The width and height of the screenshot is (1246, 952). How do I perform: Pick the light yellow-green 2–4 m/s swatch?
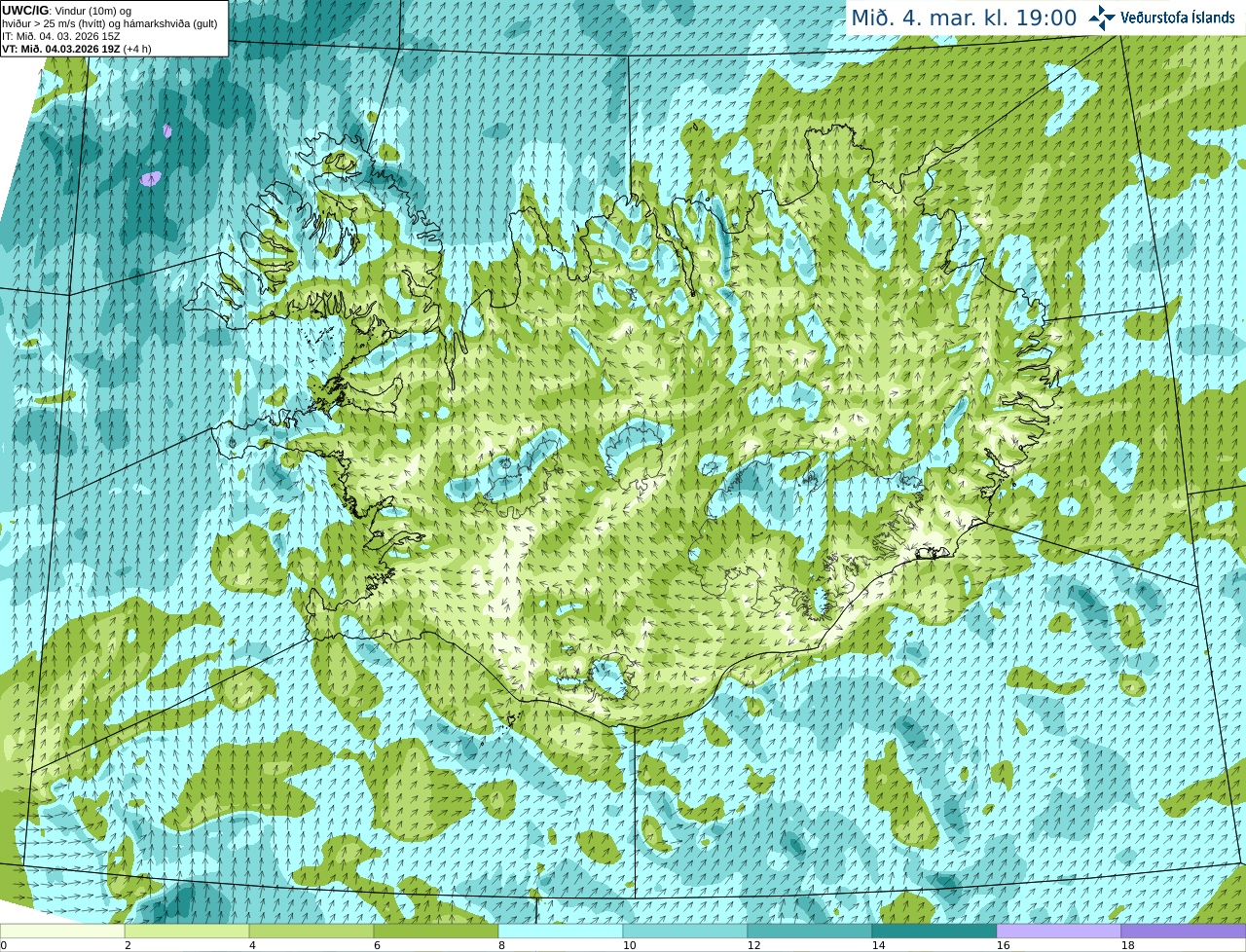click(187, 932)
